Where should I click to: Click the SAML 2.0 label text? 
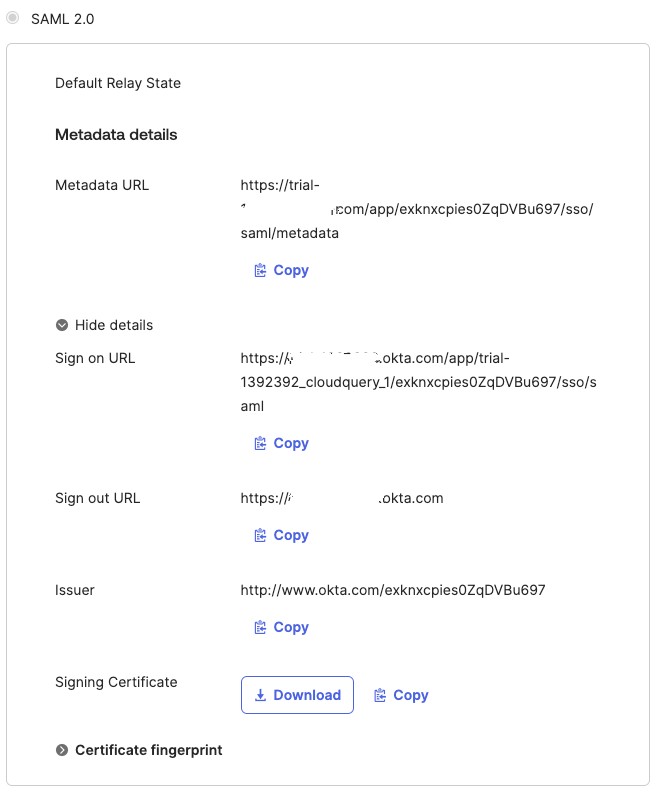(63, 19)
